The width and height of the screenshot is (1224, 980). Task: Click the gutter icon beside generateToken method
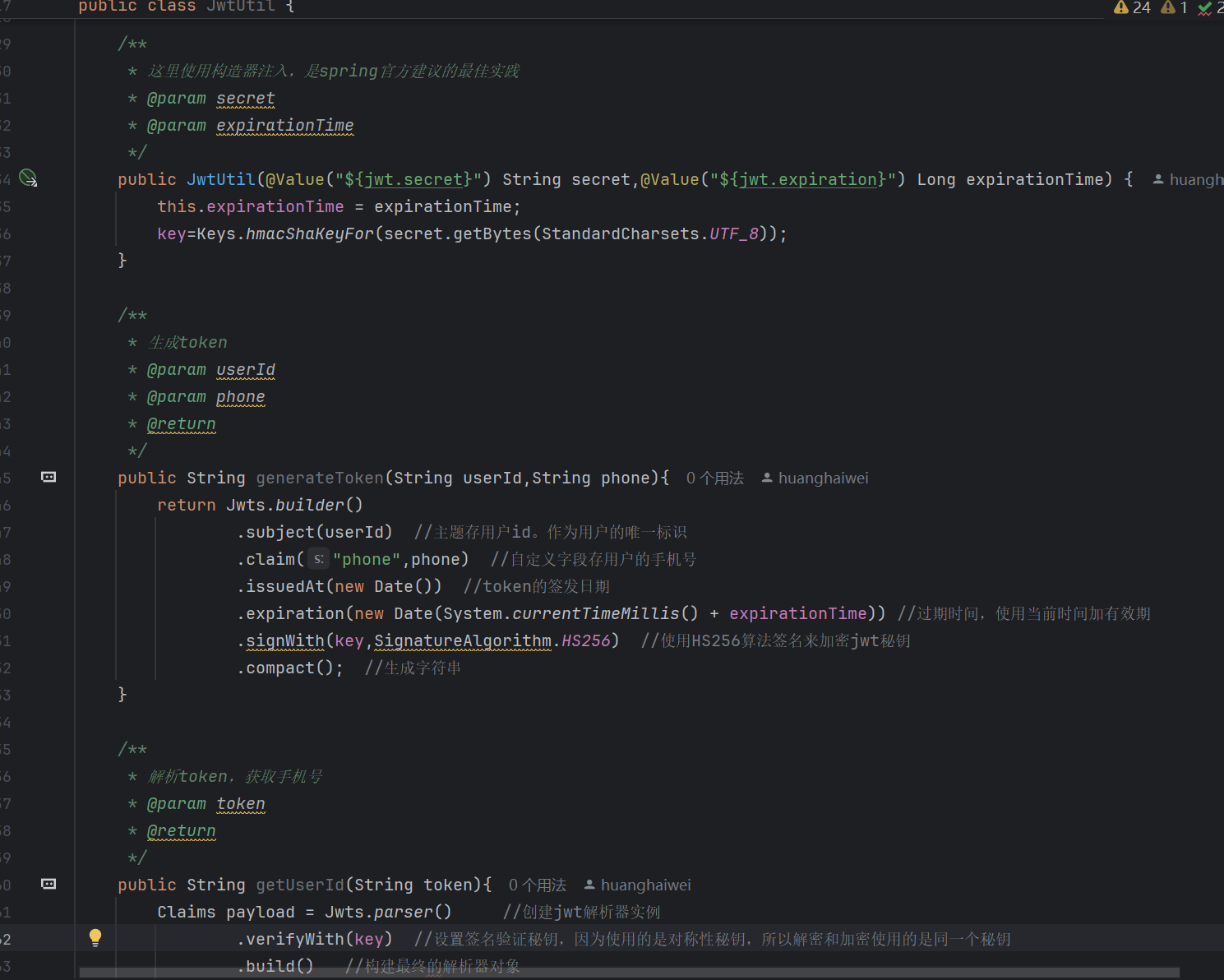(48, 477)
